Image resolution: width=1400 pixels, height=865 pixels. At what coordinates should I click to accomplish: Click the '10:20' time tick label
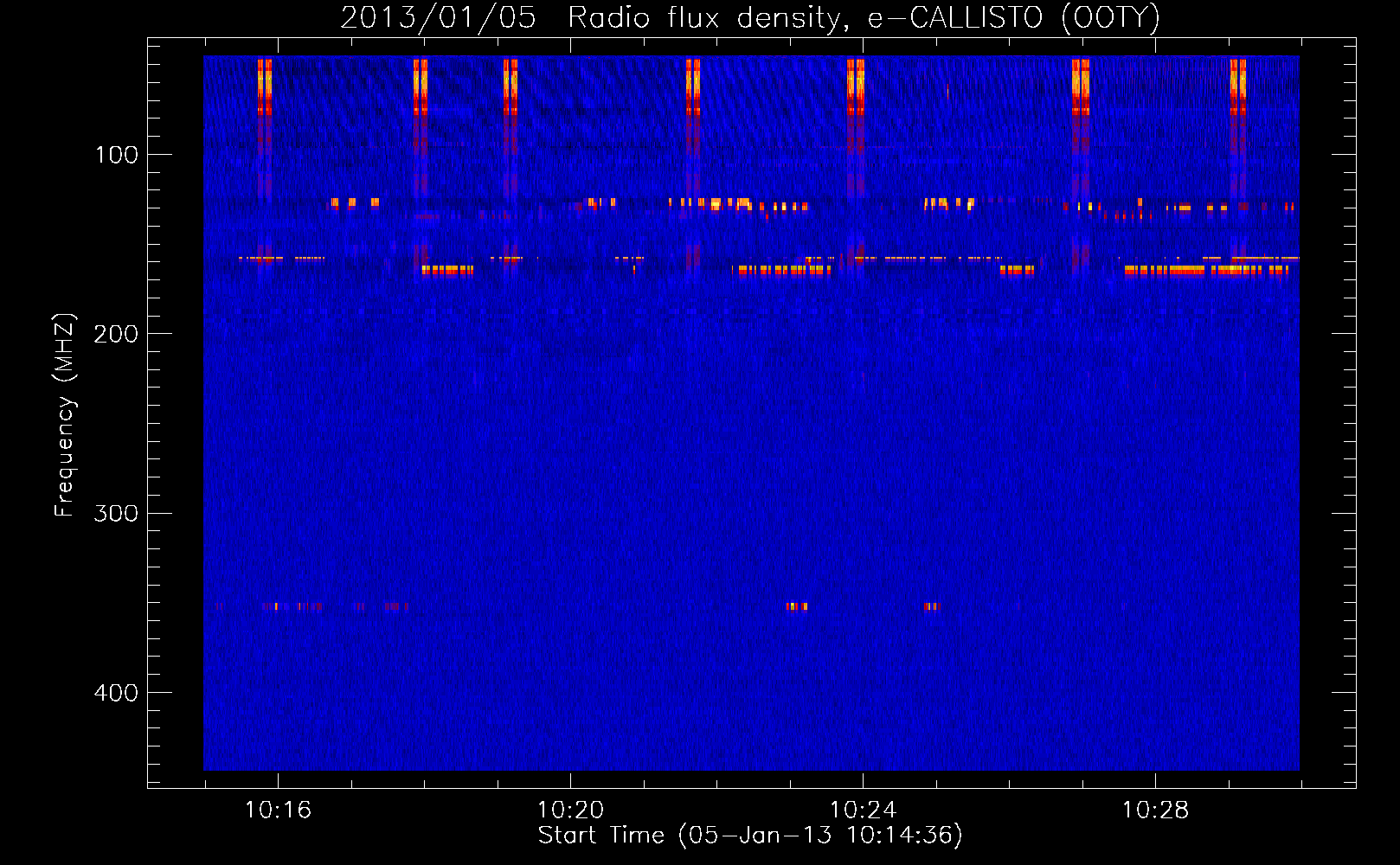[570, 811]
